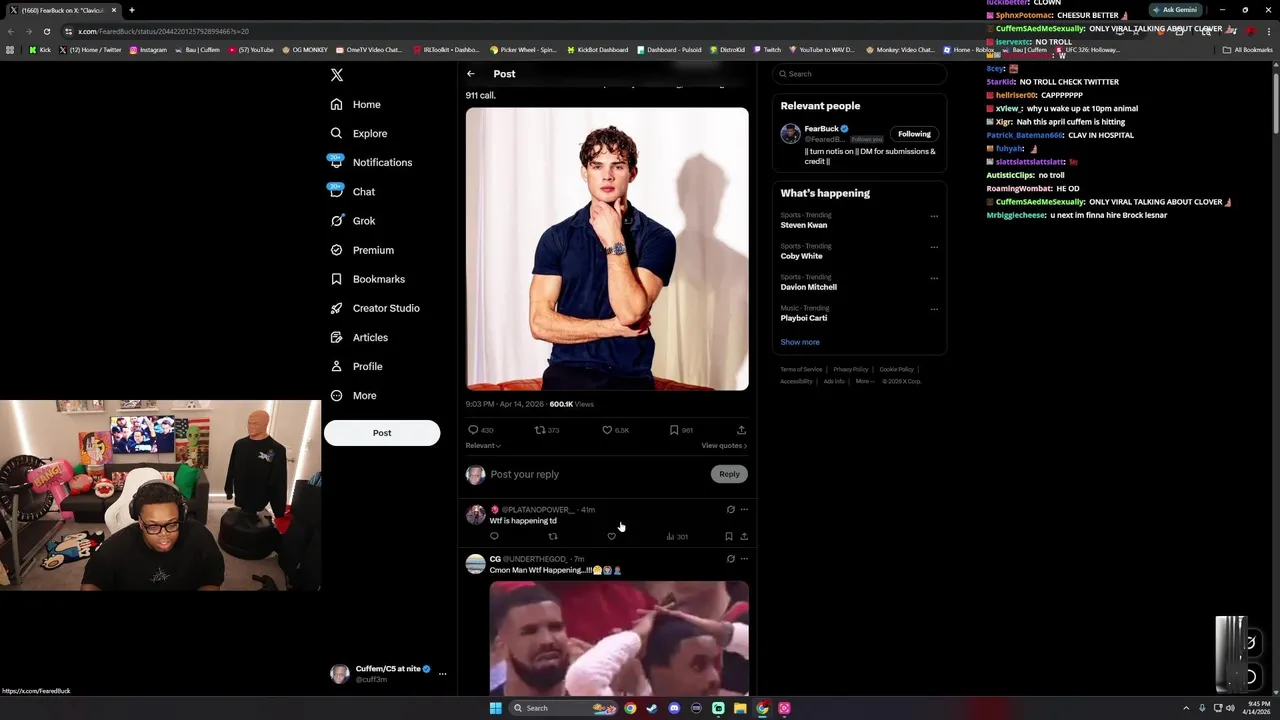
Task: Click the Ask Gemini button
Action: pos(1174,10)
